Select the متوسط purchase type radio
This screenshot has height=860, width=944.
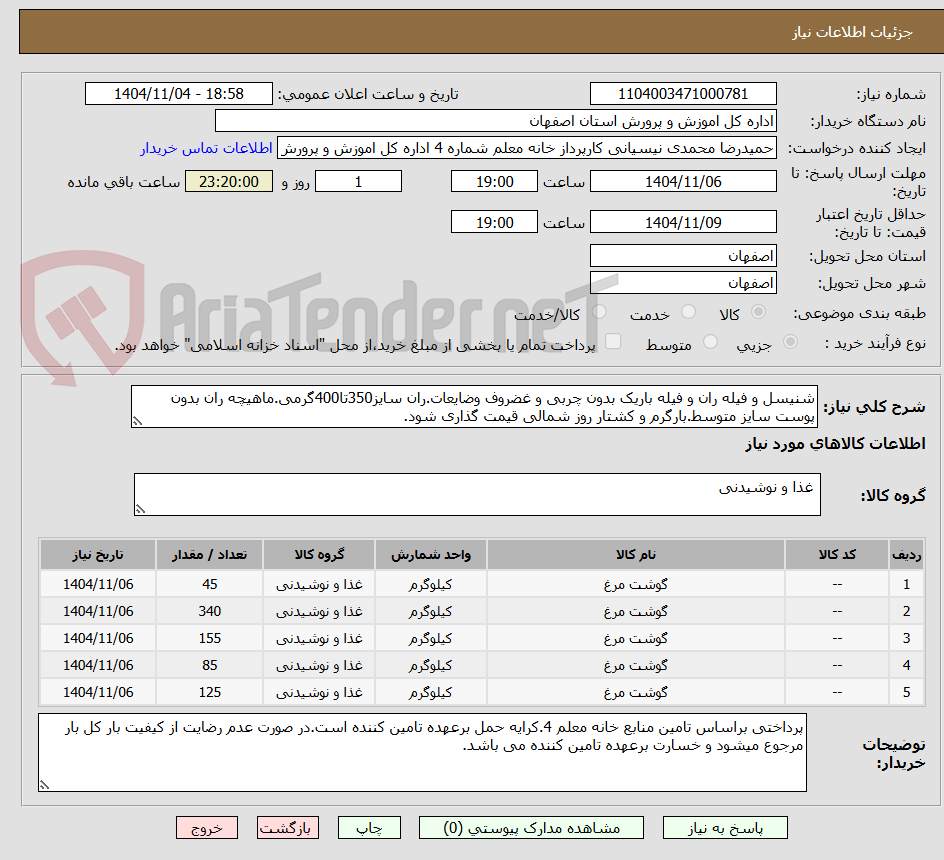tap(710, 342)
